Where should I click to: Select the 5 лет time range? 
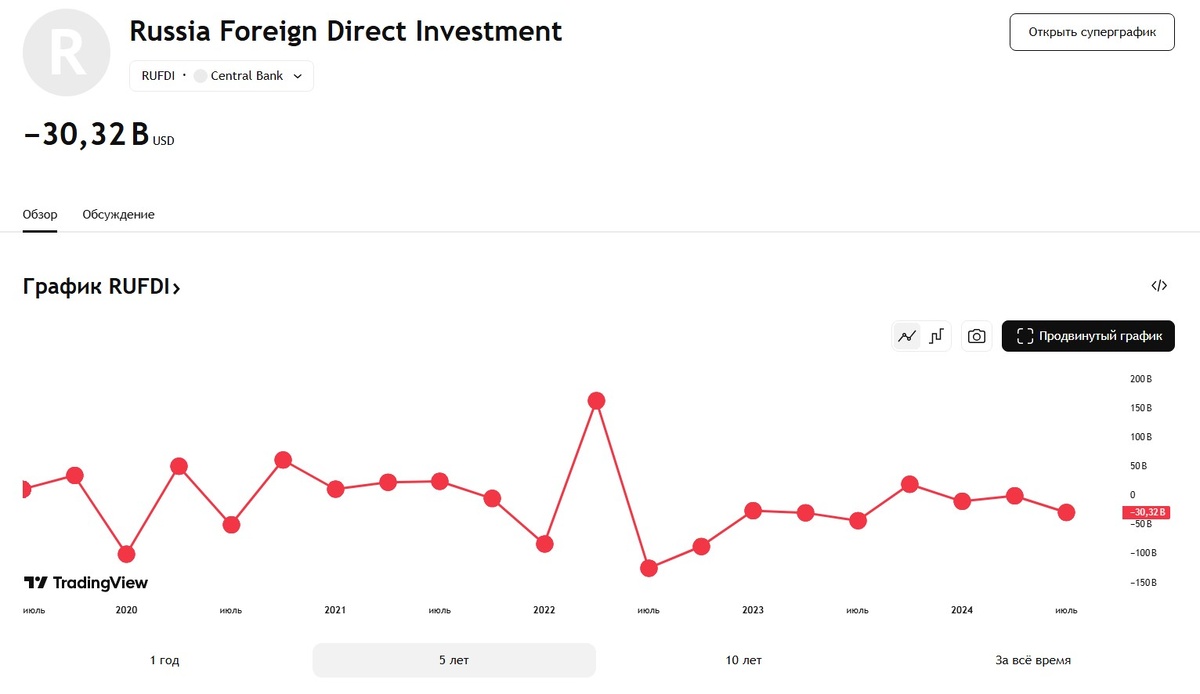tap(454, 660)
